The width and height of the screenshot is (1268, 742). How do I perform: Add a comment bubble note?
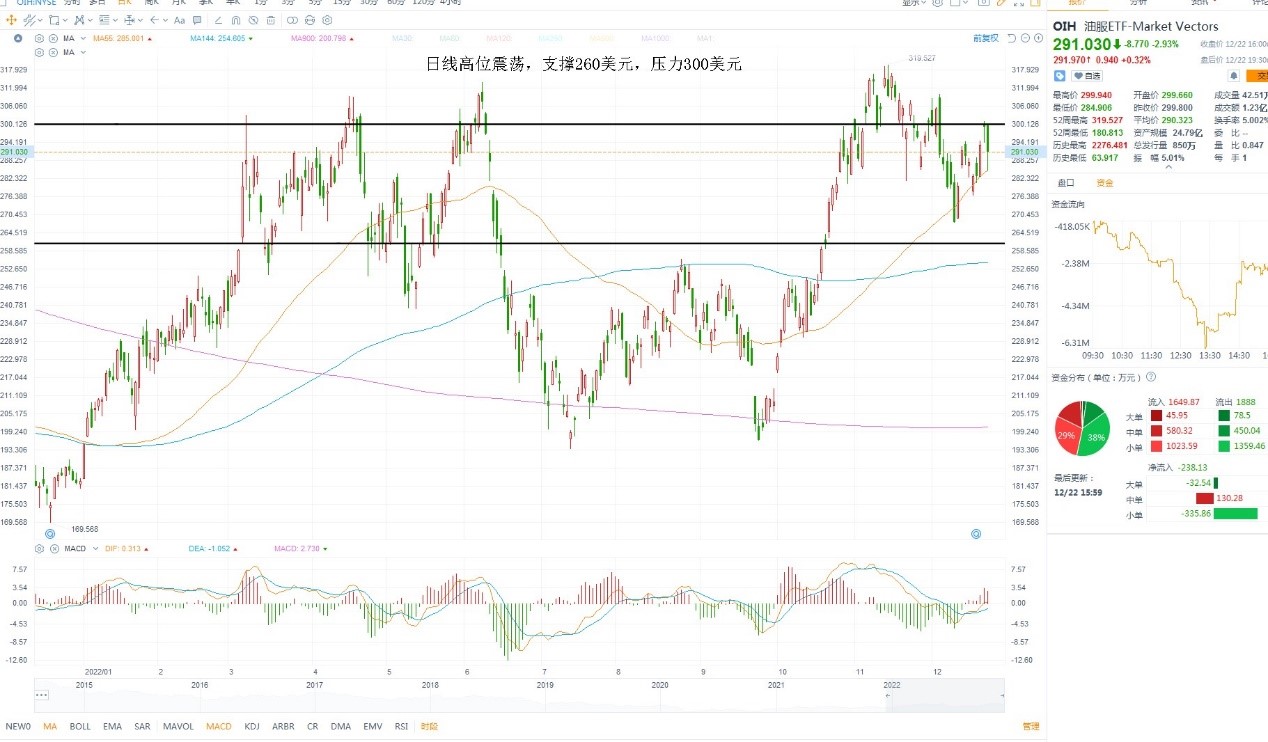point(197,20)
